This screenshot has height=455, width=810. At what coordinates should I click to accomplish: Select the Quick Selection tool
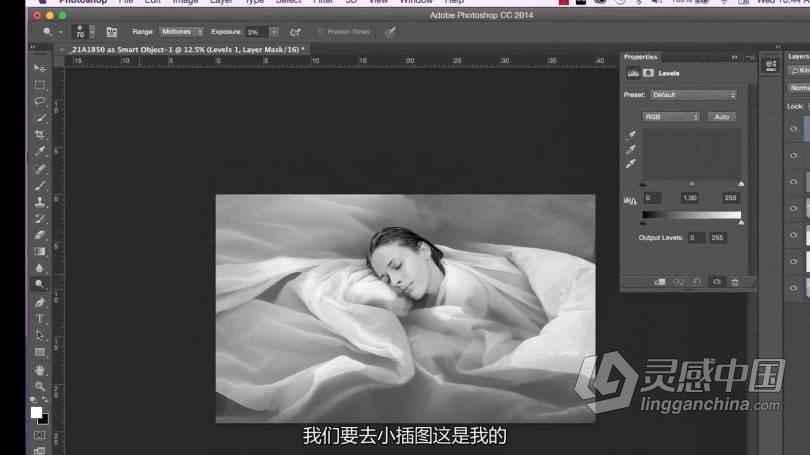(x=40, y=118)
